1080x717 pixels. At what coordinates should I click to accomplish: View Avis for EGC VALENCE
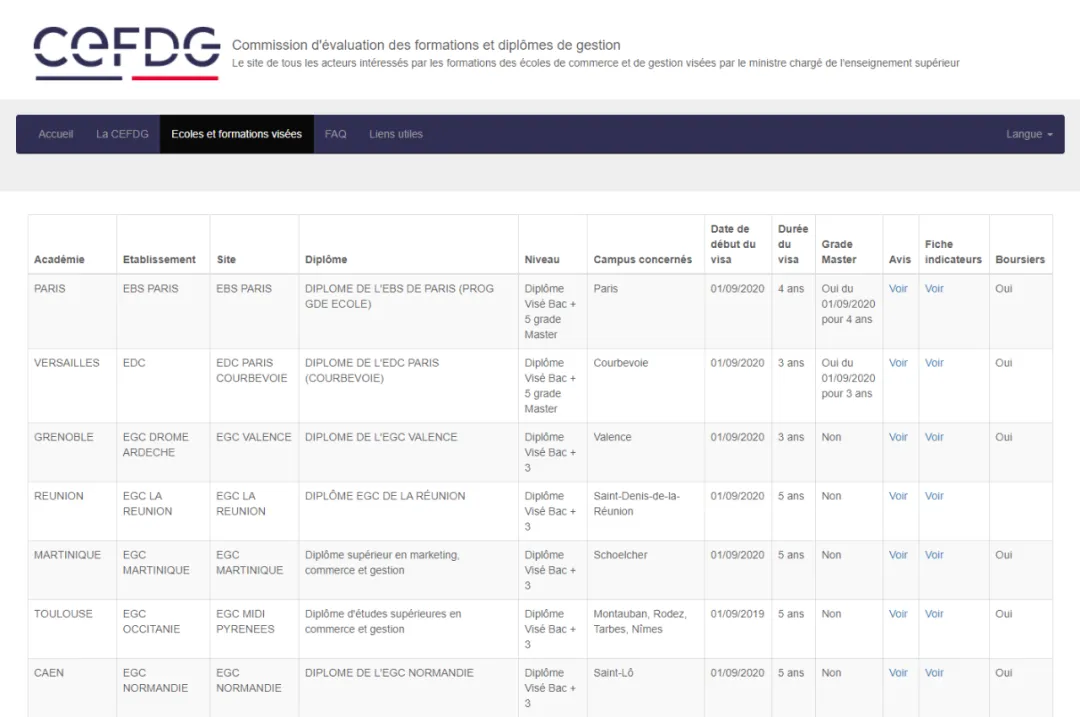coord(897,437)
